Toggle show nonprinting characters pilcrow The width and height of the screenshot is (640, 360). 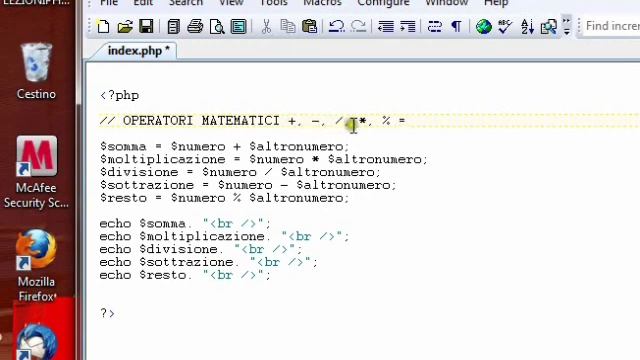[456, 27]
